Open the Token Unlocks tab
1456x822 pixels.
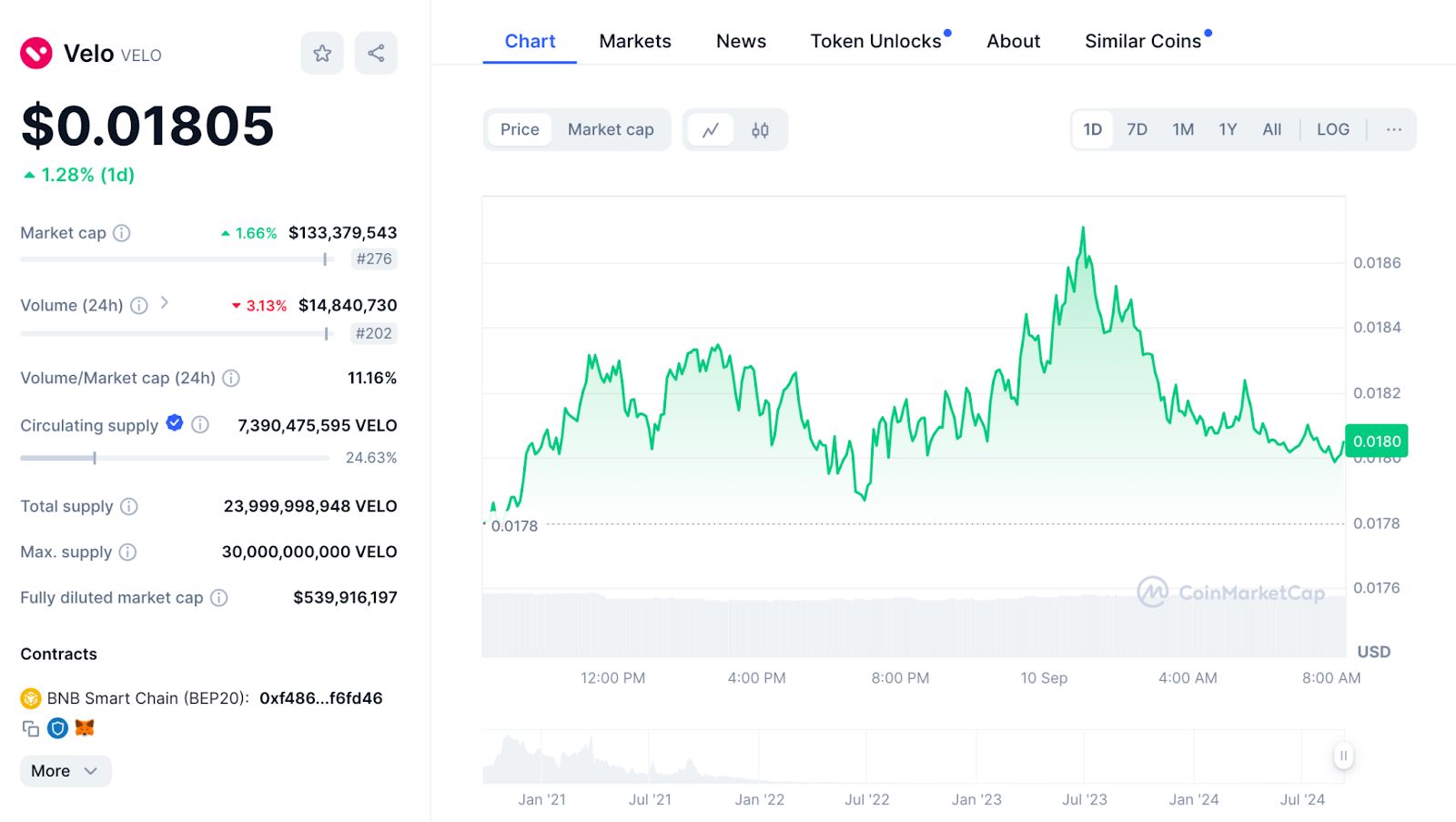(875, 42)
